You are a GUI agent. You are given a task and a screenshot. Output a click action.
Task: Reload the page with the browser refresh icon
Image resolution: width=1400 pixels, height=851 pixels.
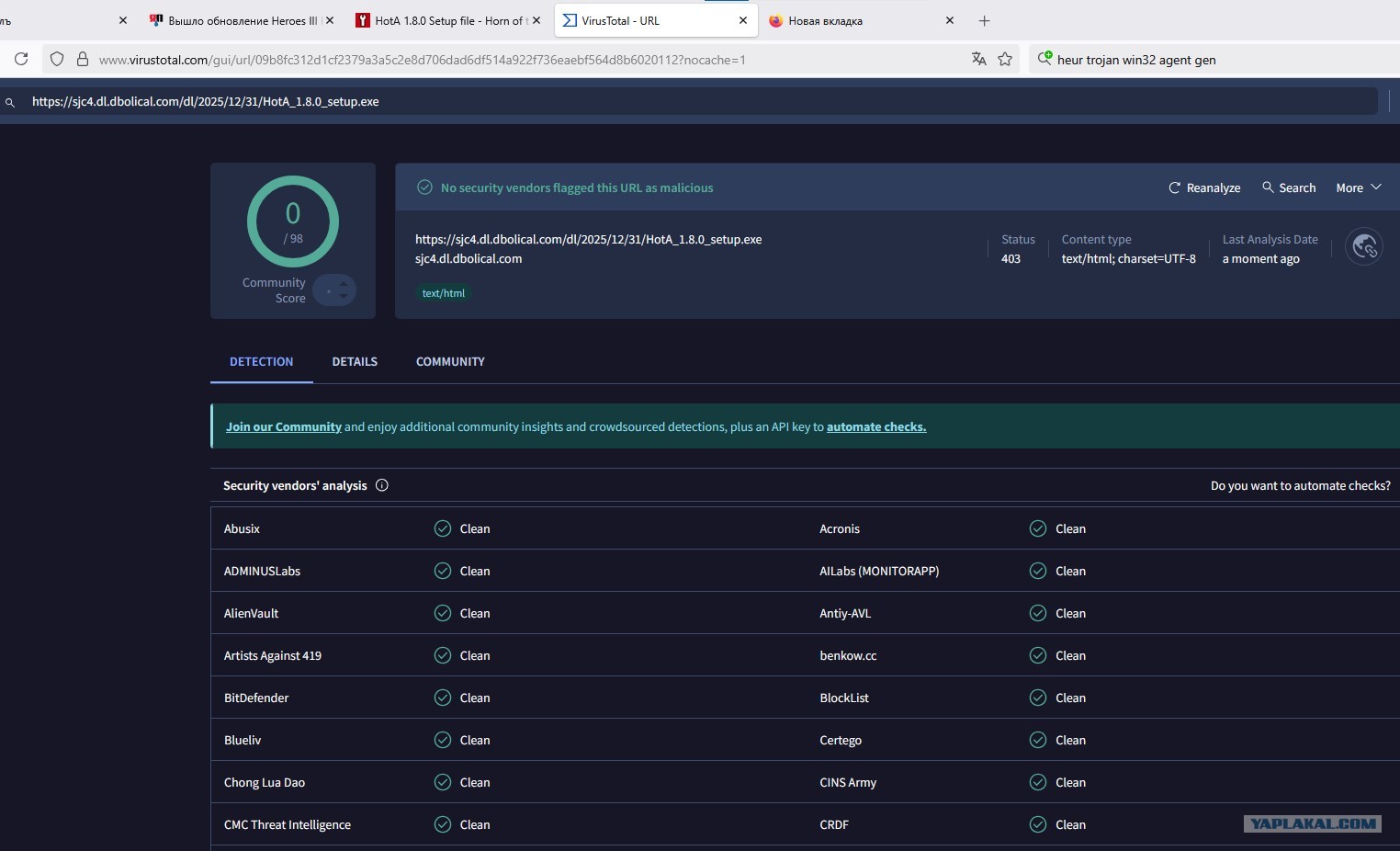tap(21, 59)
